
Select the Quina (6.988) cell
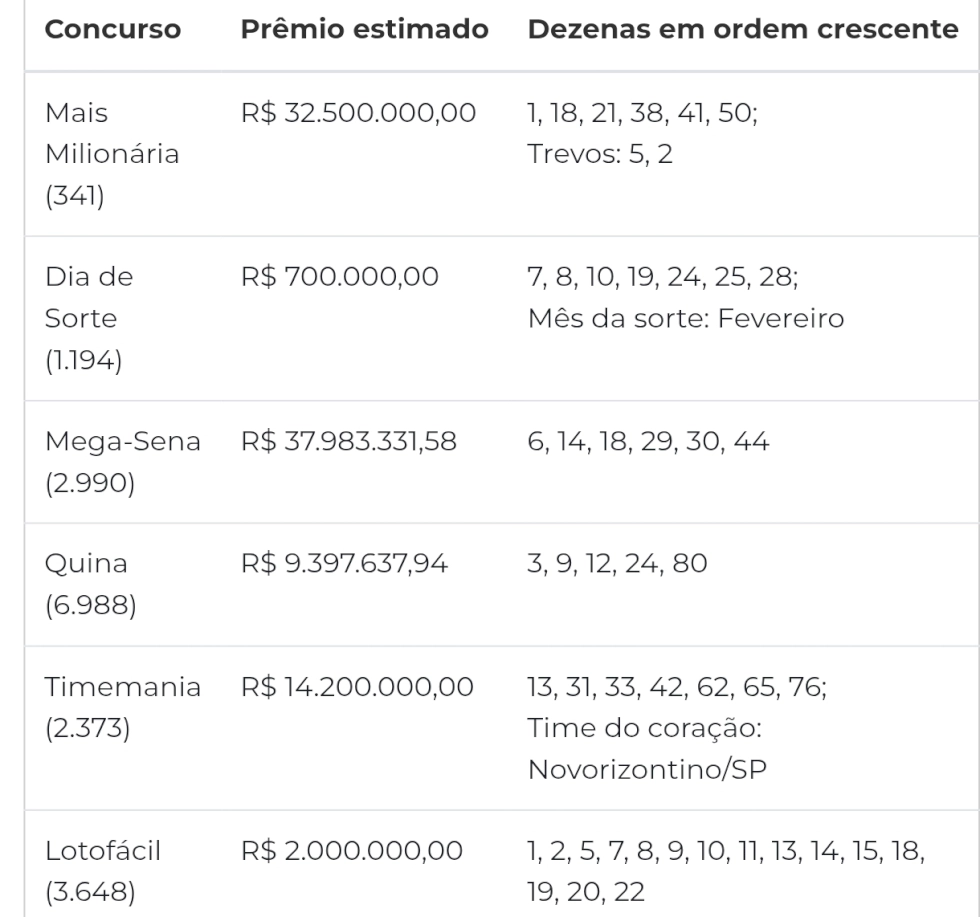(91, 584)
